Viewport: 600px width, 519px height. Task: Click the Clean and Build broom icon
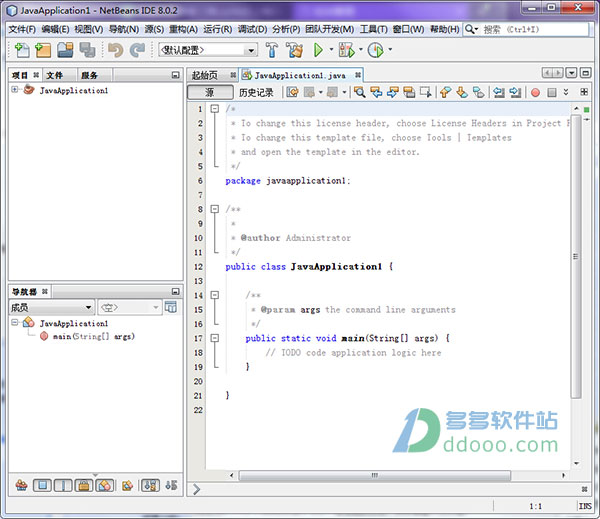click(295, 50)
